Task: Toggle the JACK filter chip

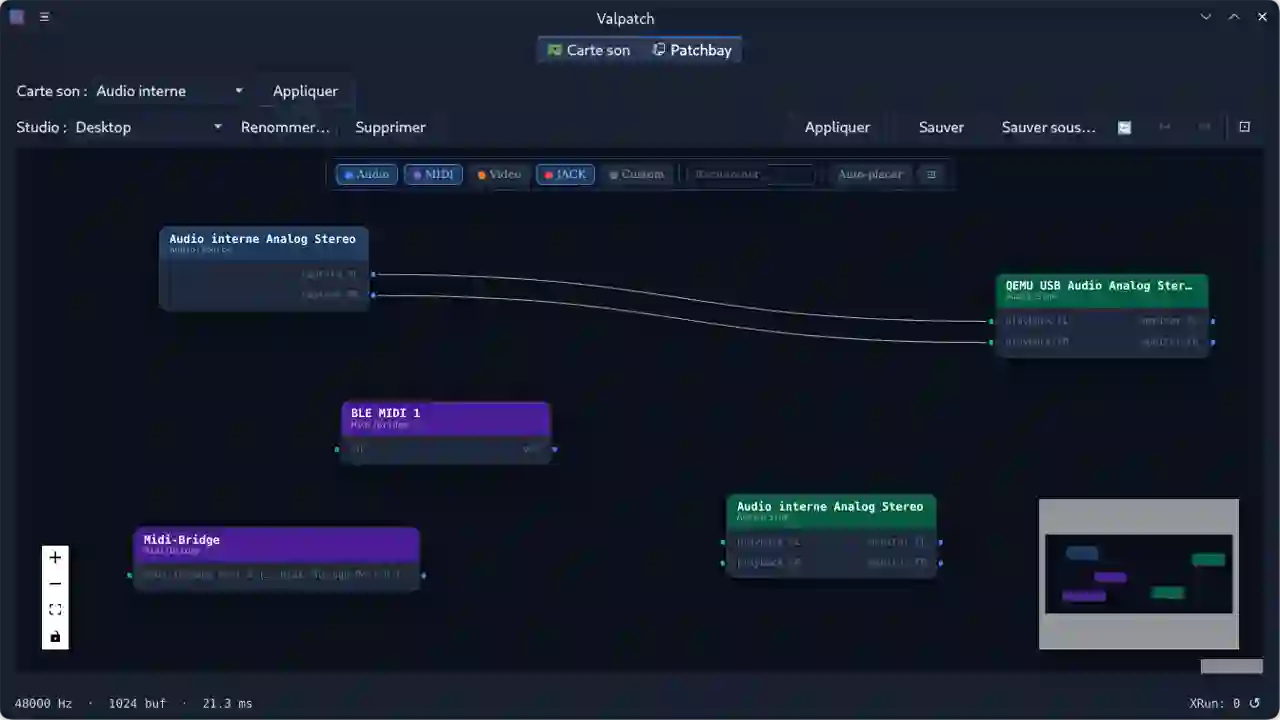Action: click(x=565, y=174)
